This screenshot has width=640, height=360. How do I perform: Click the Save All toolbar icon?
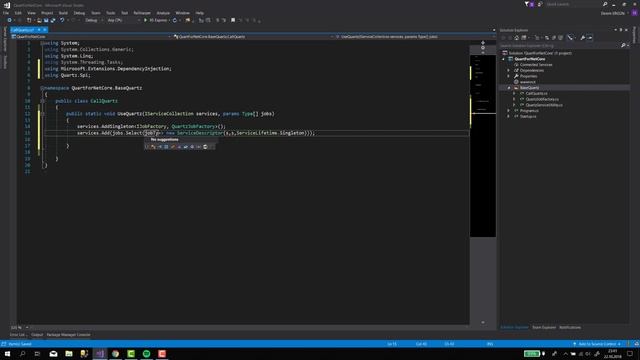[53, 20]
